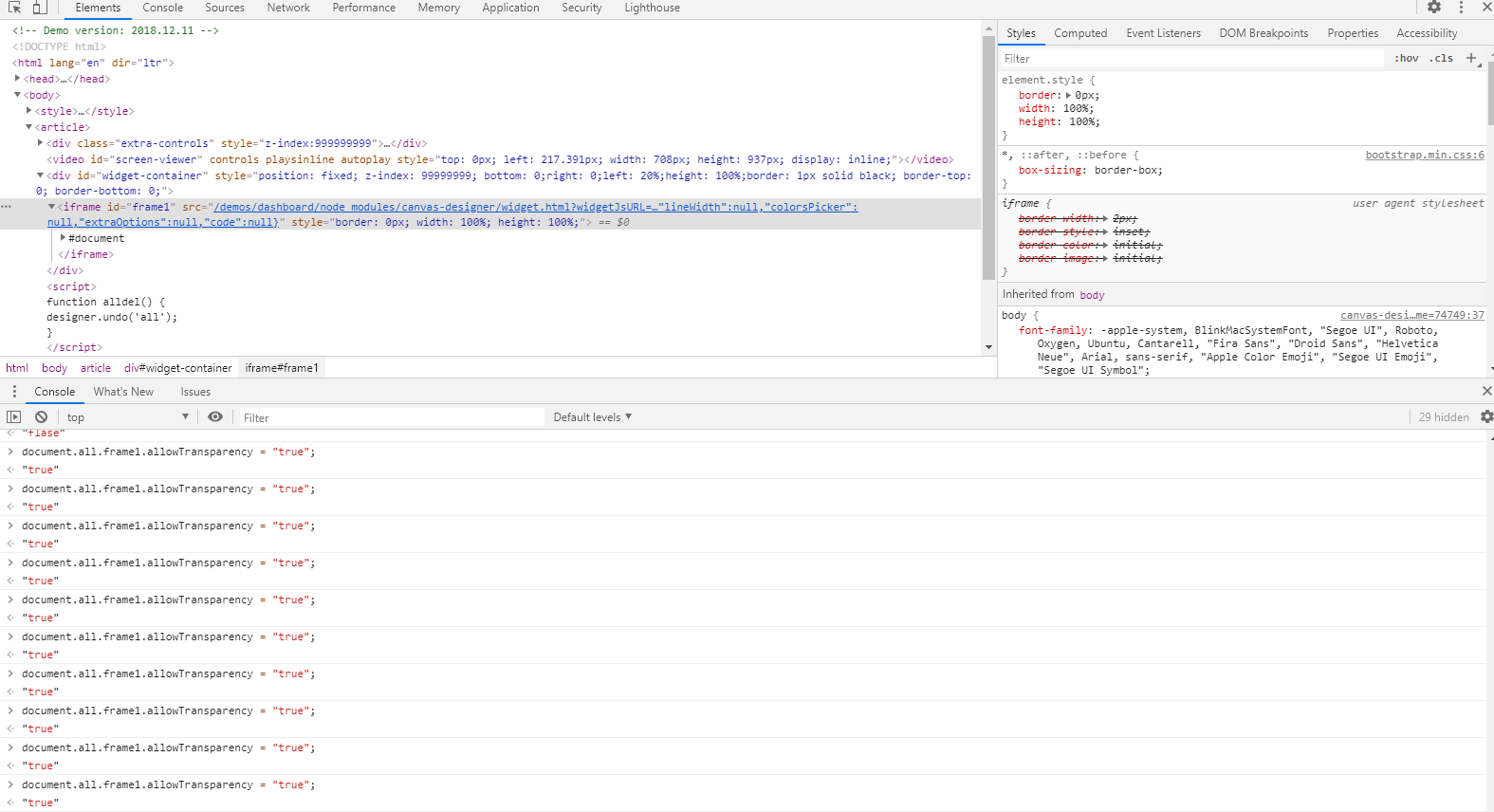The height and width of the screenshot is (812, 1494).
Task: Open the canvas-desi…me=74749:37 source link
Action: point(1412,315)
